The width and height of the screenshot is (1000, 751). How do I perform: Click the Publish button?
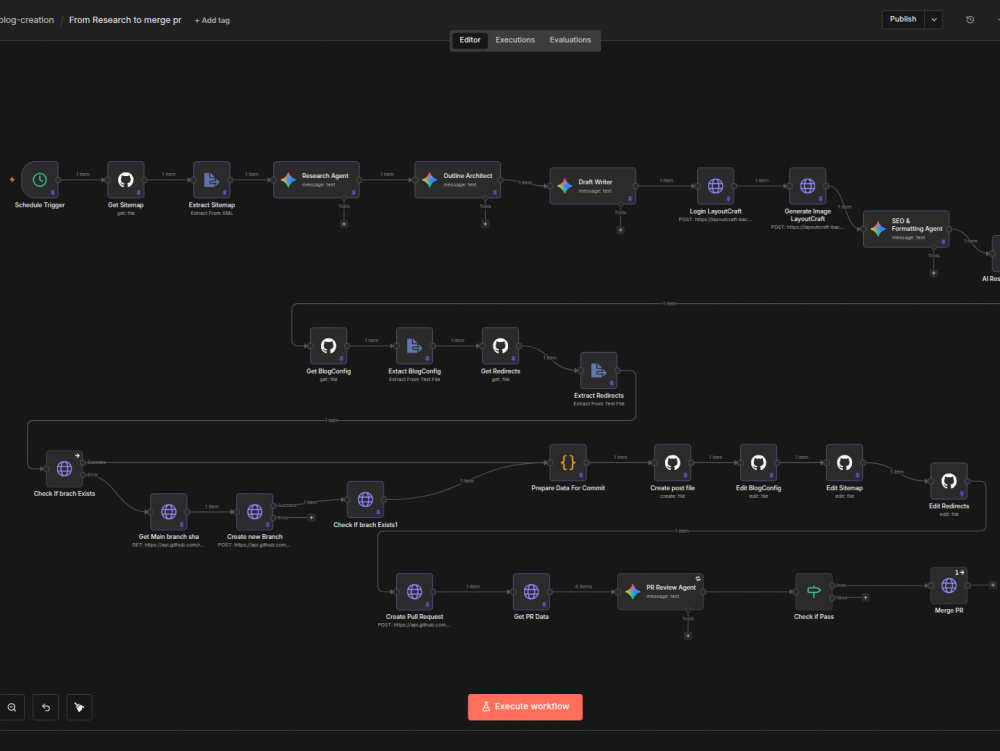coord(903,19)
